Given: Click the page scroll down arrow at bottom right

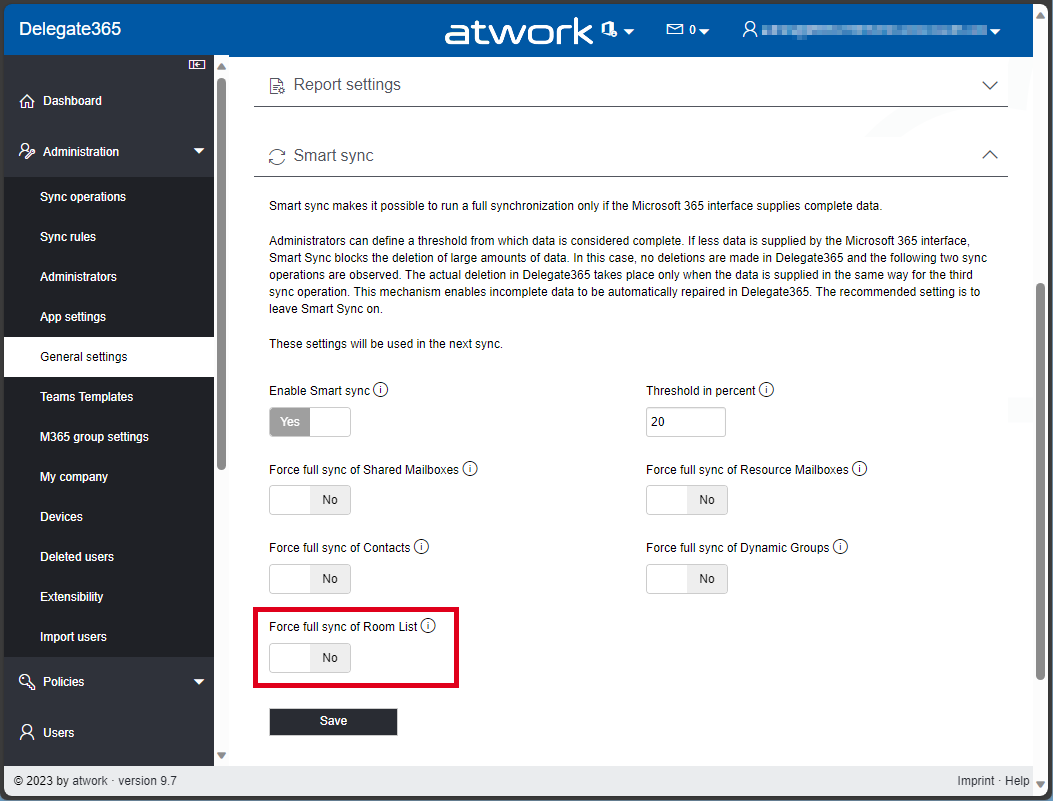Looking at the screenshot, I should click(x=1040, y=784).
